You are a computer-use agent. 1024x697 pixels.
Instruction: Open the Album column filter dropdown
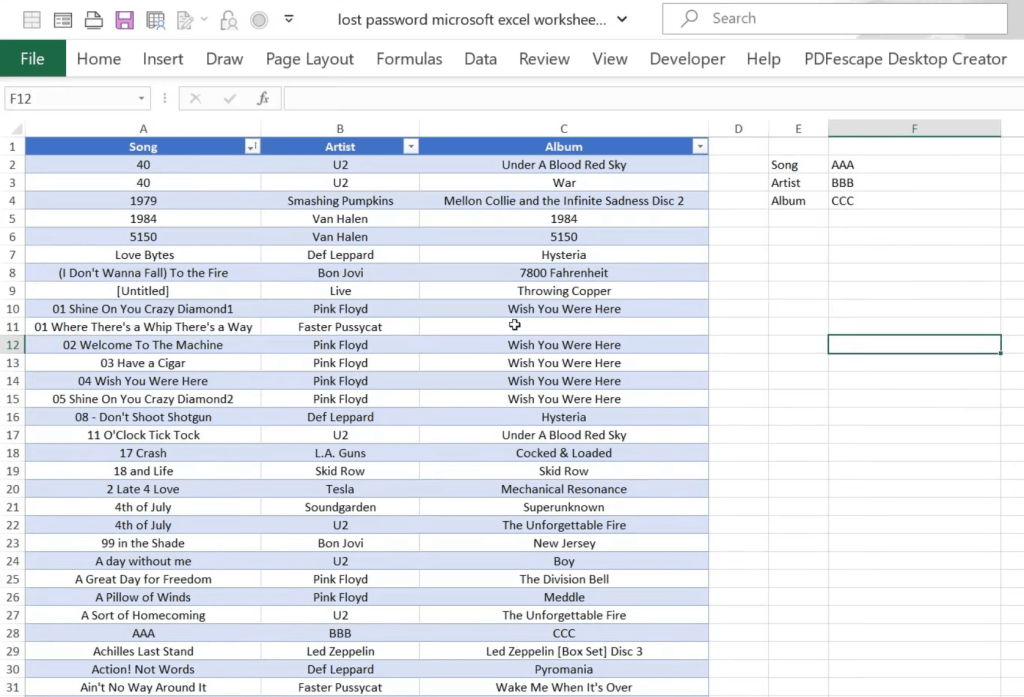(699, 146)
